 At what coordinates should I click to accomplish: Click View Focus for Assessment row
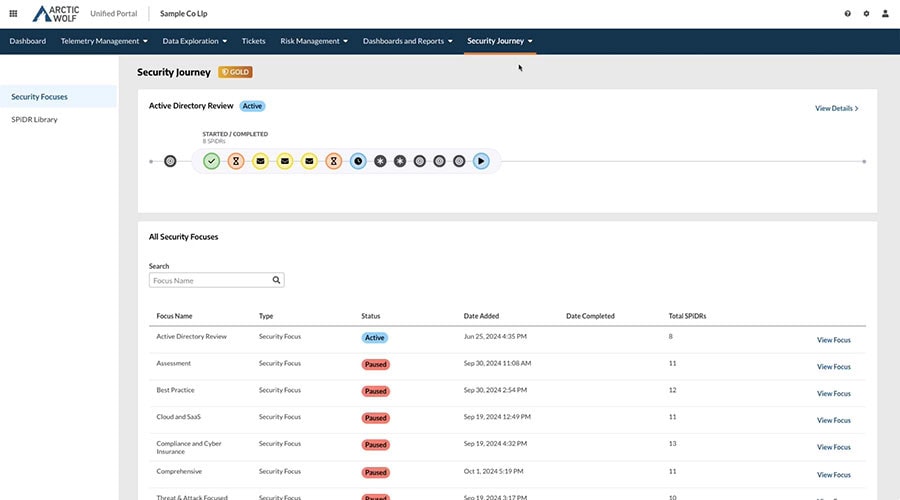click(x=833, y=366)
